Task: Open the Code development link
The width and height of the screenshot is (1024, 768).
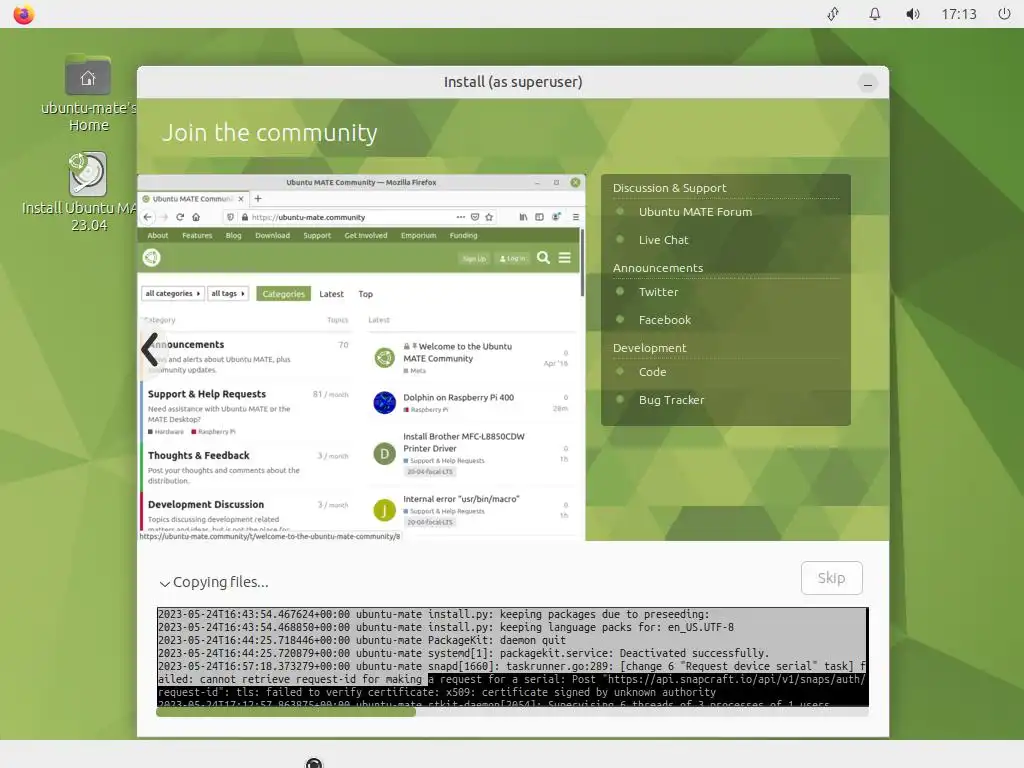Action: (x=652, y=372)
